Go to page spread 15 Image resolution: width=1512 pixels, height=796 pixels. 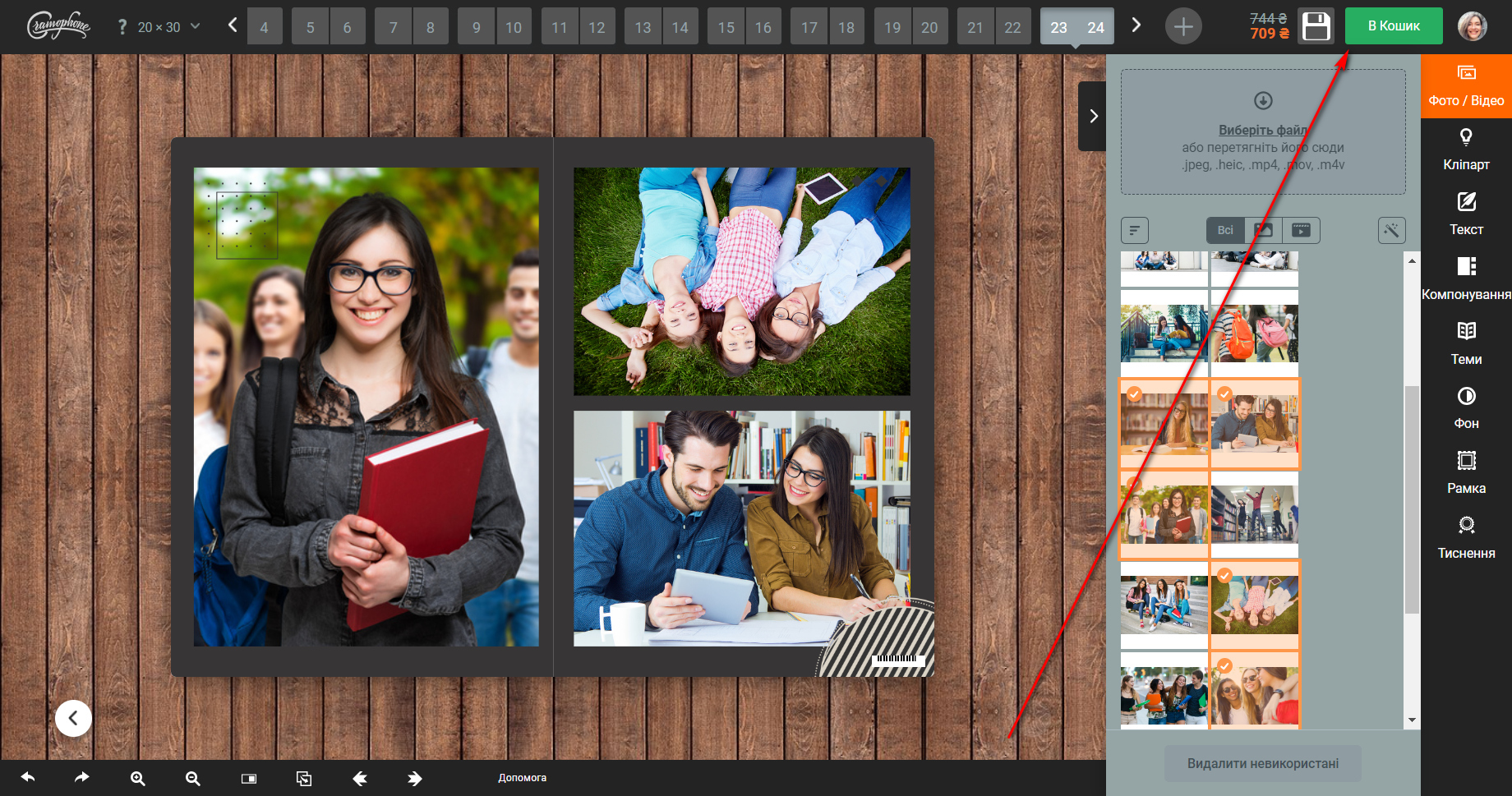pyautogui.click(x=726, y=27)
